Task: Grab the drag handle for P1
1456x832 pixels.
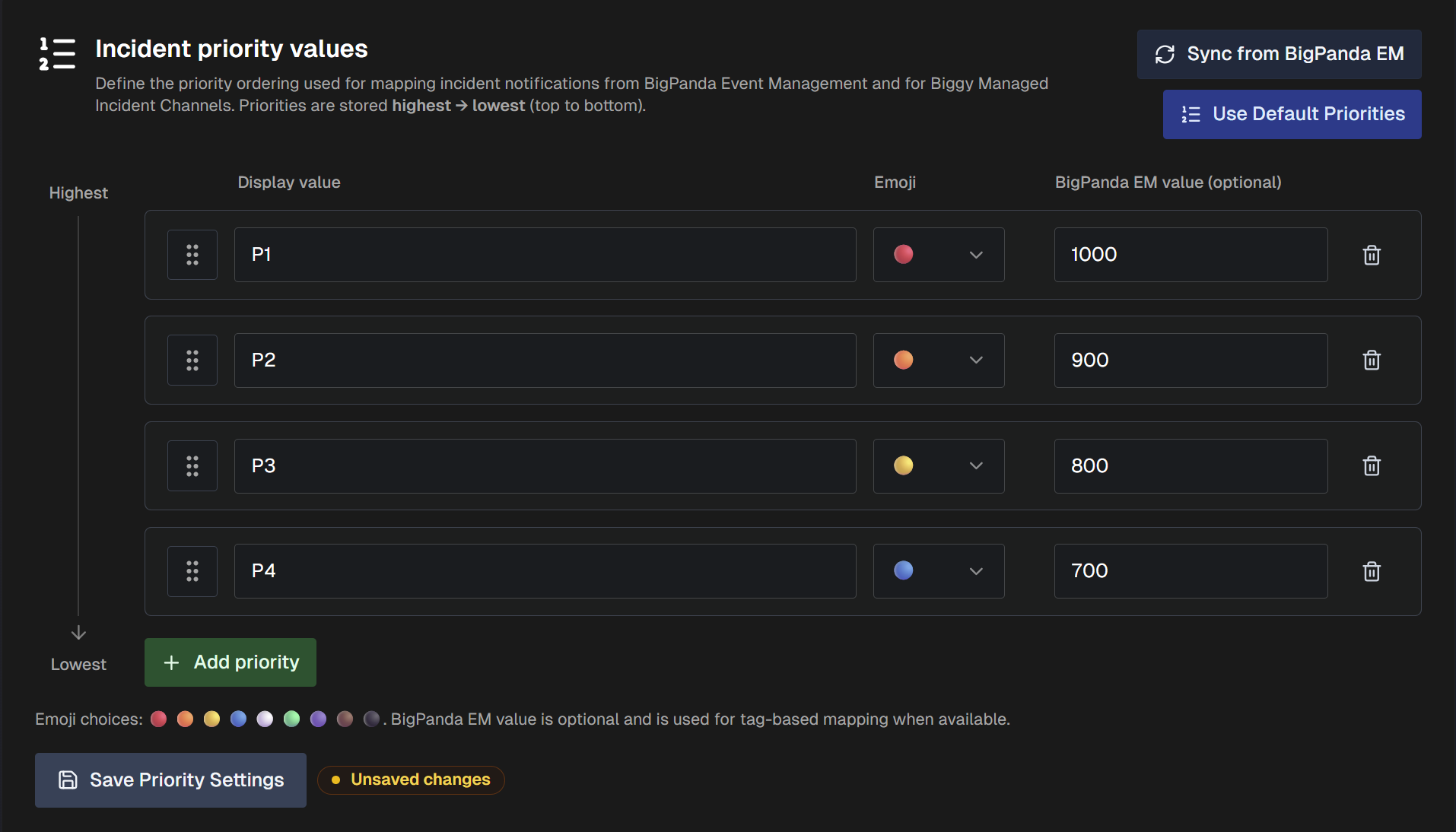Action: 192,255
